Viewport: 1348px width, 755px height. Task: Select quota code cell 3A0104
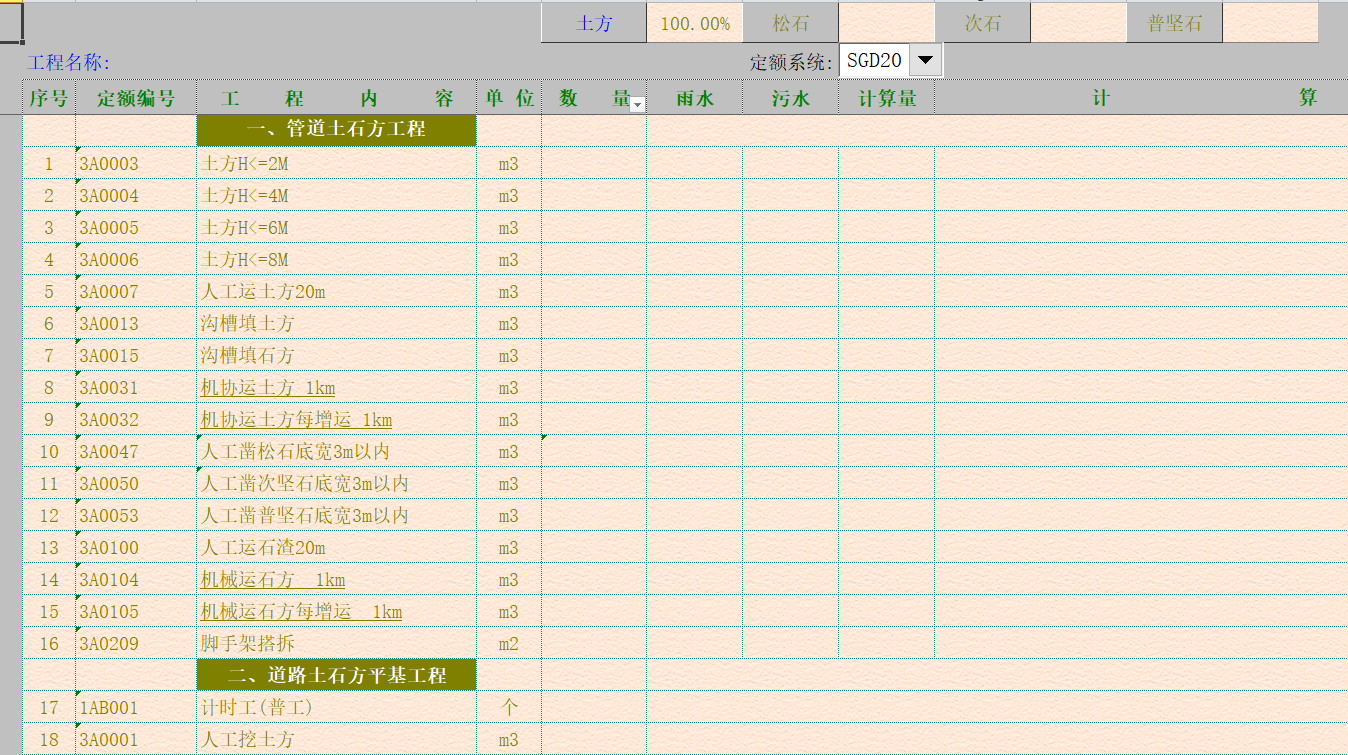[x=136, y=580]
